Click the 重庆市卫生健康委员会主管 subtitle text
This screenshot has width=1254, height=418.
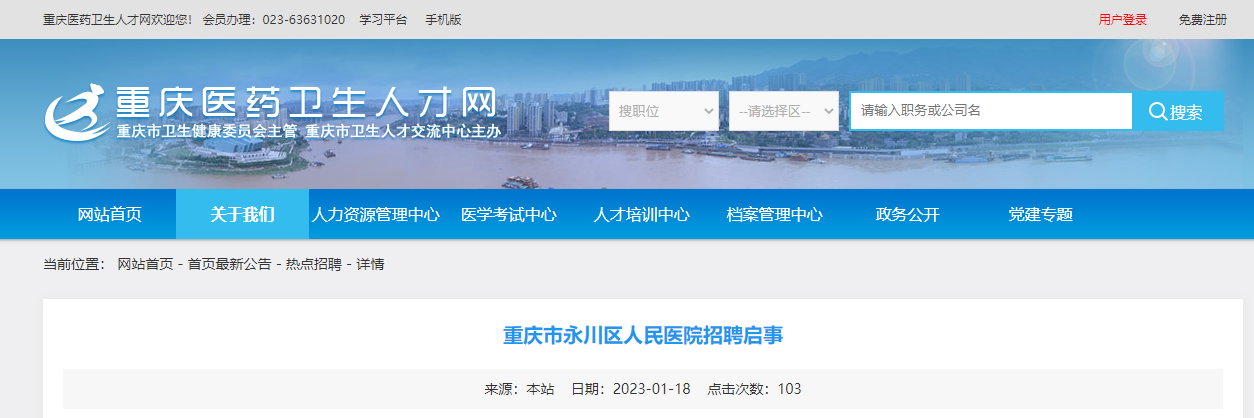pyautogui.click(x=207, y=132)
